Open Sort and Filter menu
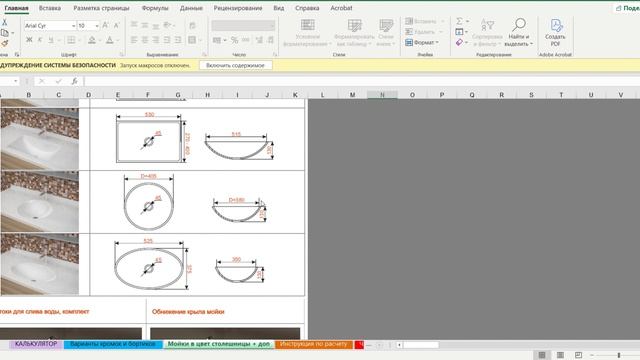Image resolution: width=640 pixels, height=360 pixels. coord(487,33)
